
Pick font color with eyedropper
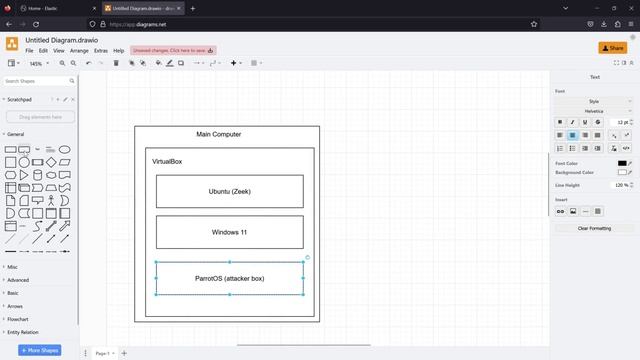(x=630, y=163)
